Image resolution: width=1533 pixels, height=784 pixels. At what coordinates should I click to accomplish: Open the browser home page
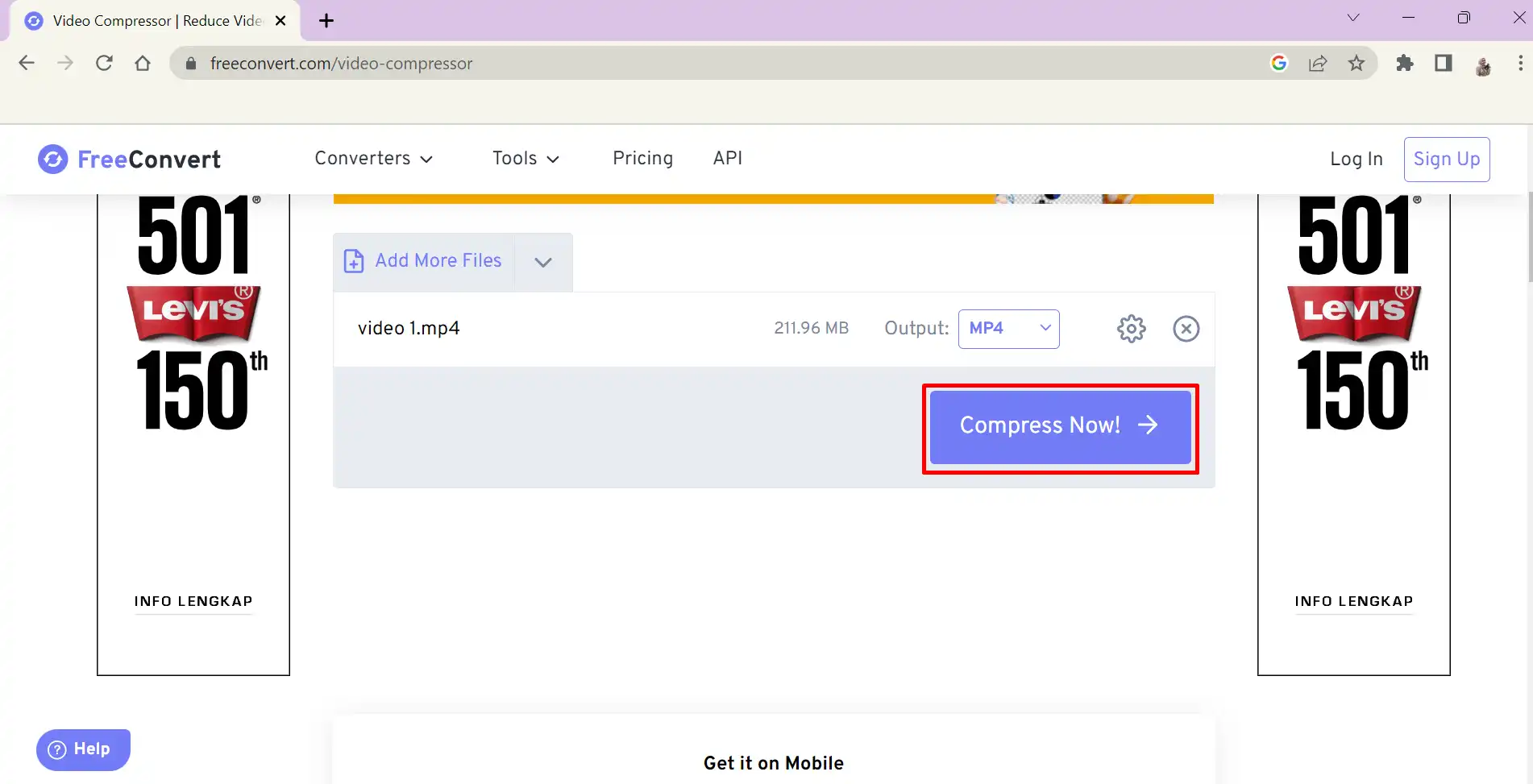tap(143, 63)
